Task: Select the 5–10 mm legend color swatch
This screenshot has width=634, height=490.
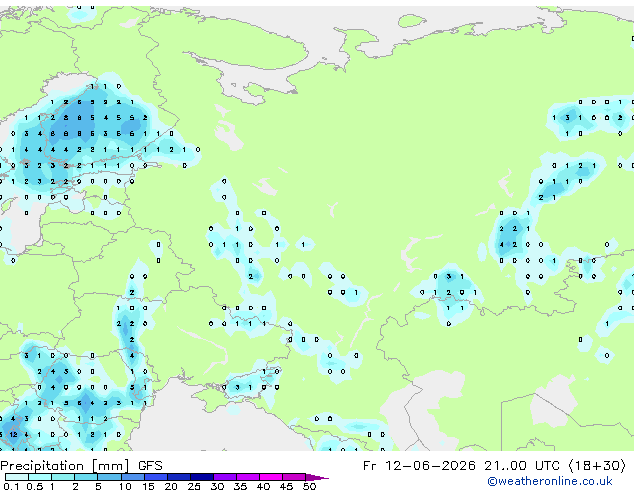Action: (x=110, y=477)
